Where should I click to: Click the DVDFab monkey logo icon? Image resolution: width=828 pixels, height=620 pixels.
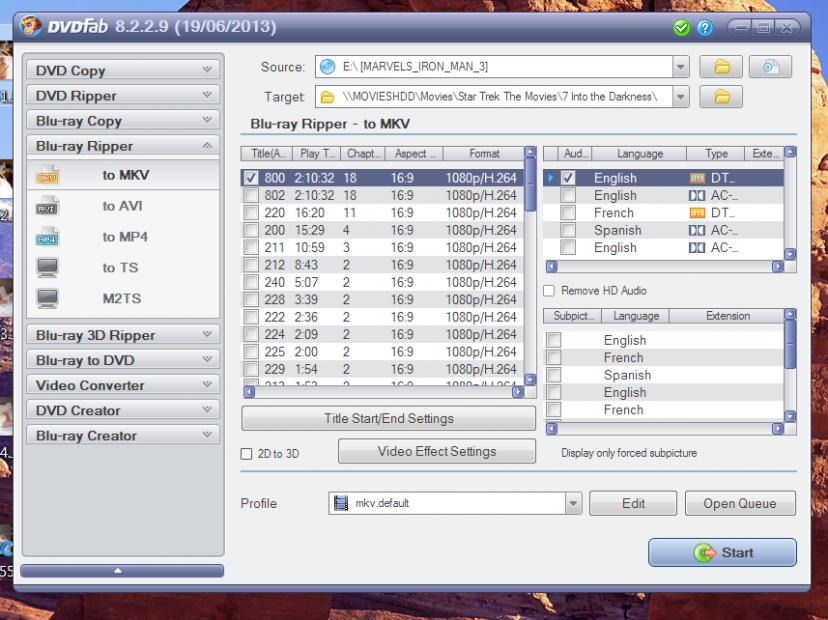pos(30,26)
